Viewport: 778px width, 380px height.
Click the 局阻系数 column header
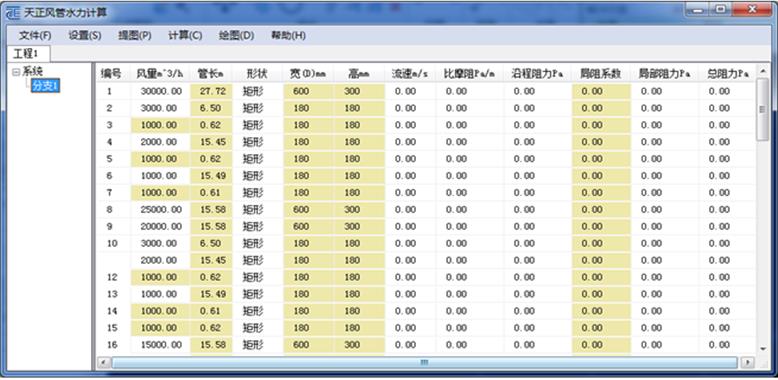tap(601, 74)
